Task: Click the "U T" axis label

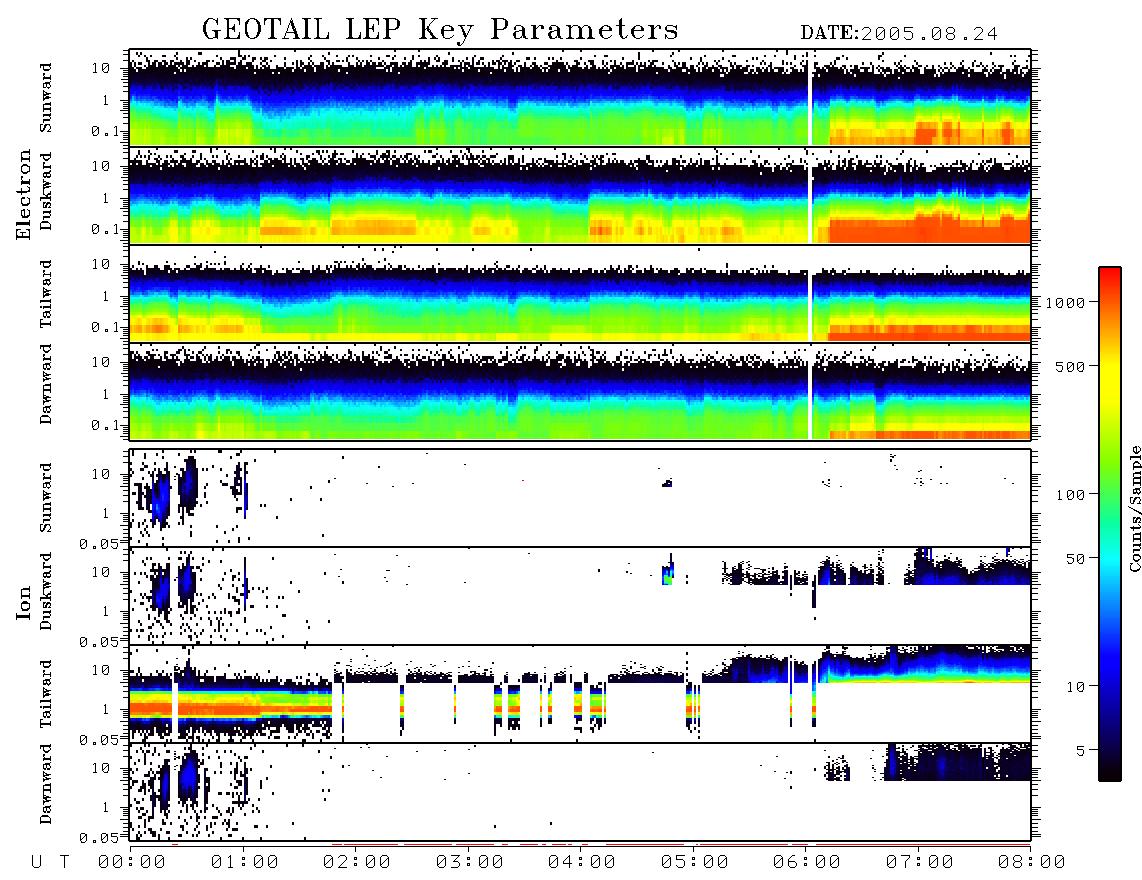Action: click(50, 863)
